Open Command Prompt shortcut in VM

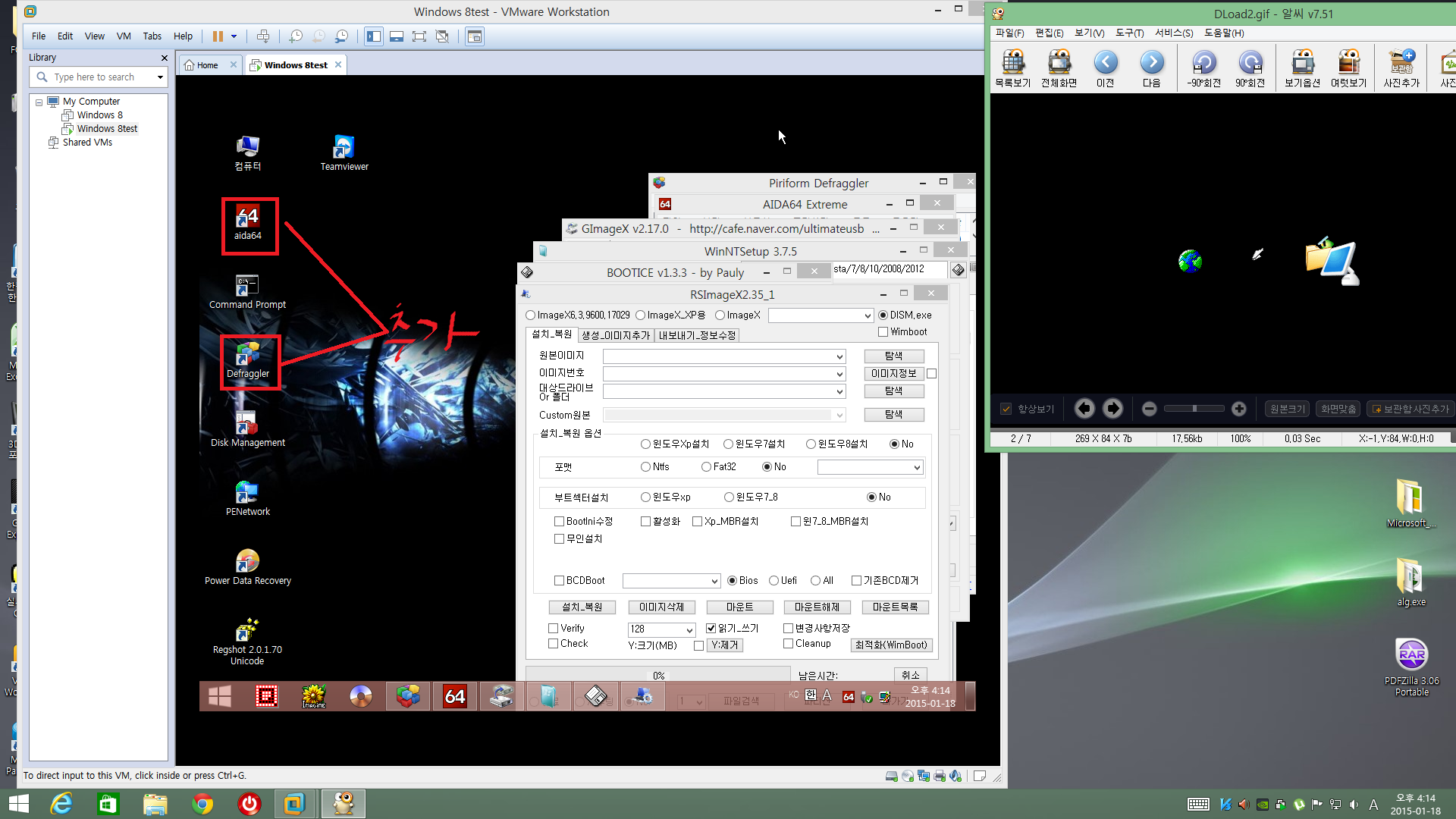[x=247, y=292]
